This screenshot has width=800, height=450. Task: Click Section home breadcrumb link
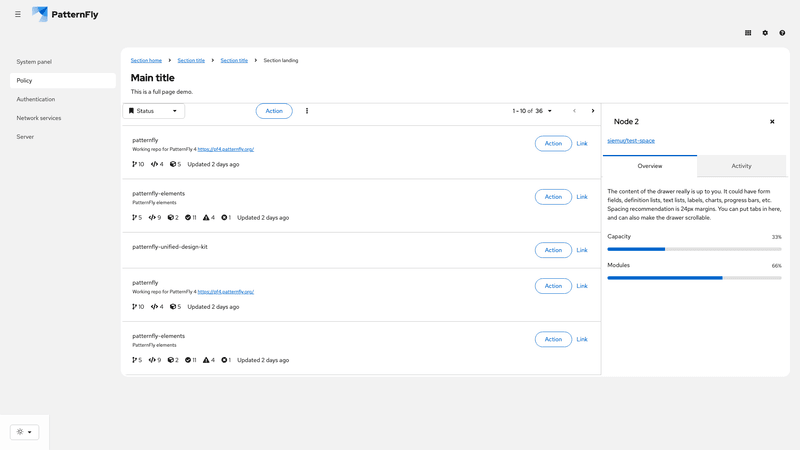tap(146, 60)
